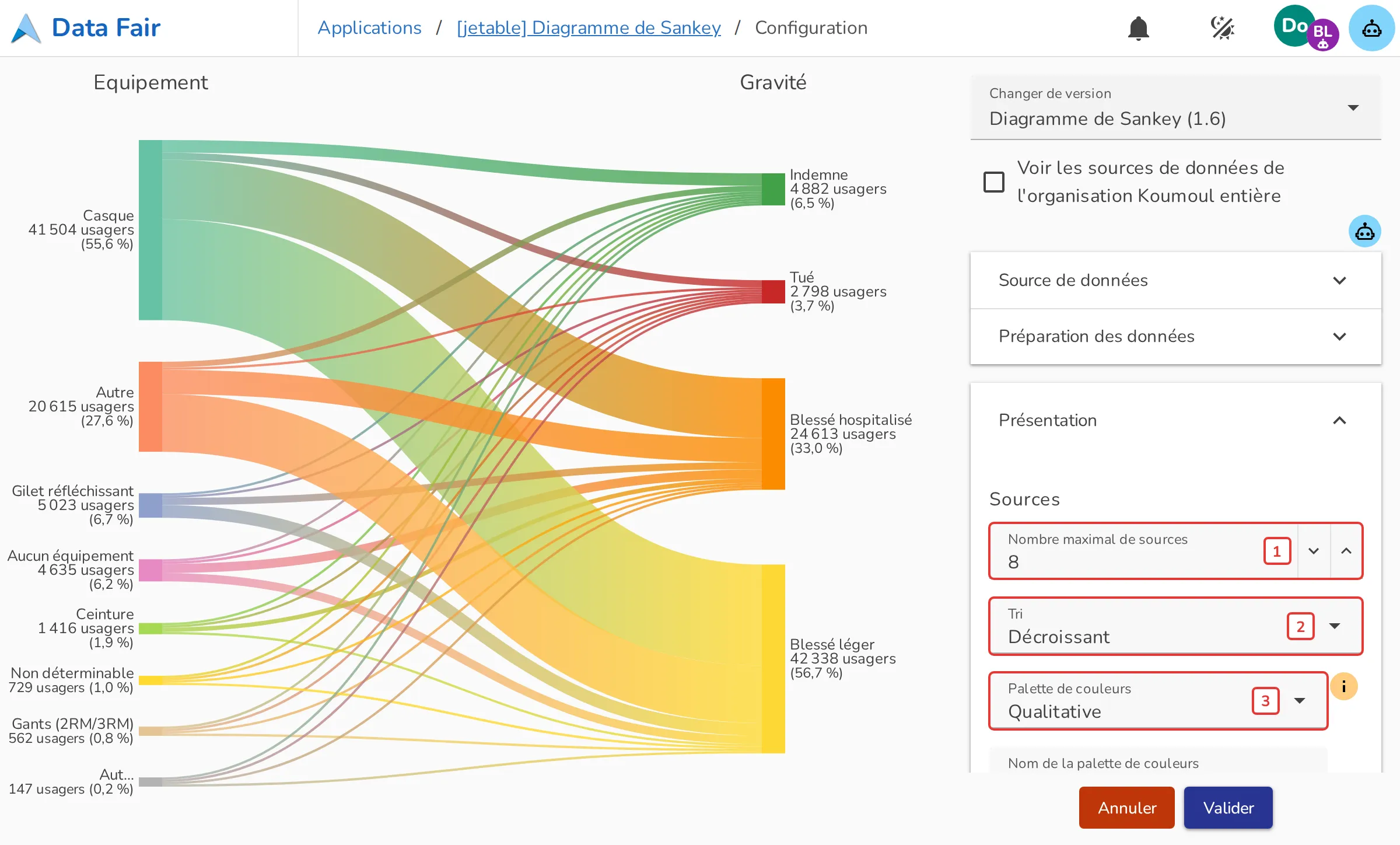Expand the Préparation des données section
Viewport: 1400px width, 845px height.
[x=1175, y=336]
